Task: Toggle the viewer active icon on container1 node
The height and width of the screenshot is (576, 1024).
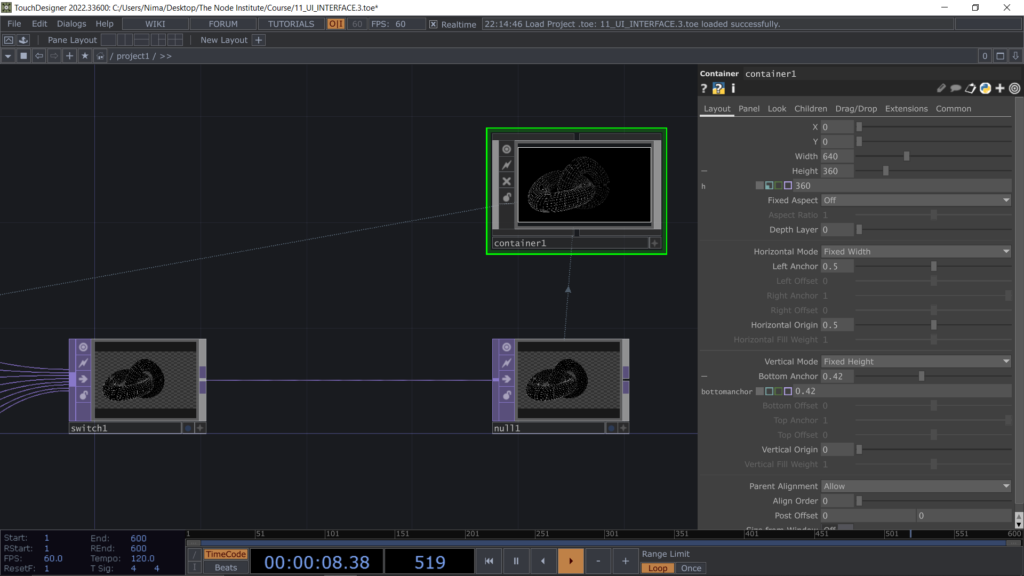Action: (x=507, y=149)
